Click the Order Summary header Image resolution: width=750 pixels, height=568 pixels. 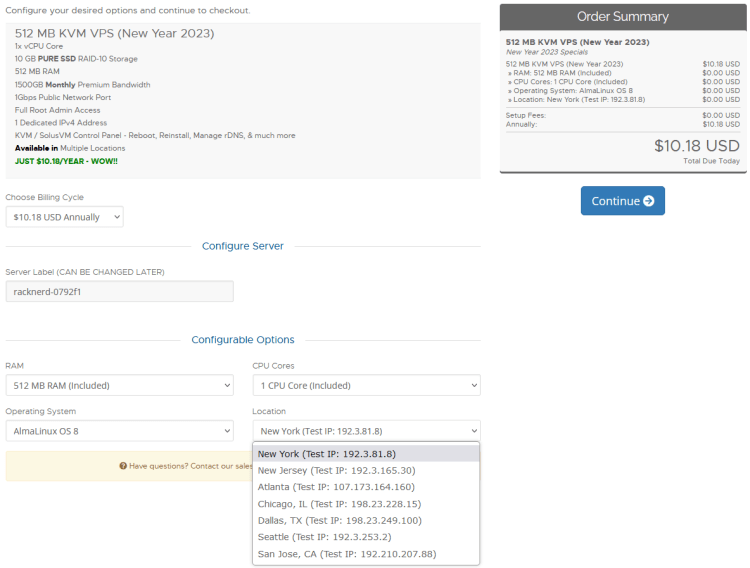pos(622,17)
